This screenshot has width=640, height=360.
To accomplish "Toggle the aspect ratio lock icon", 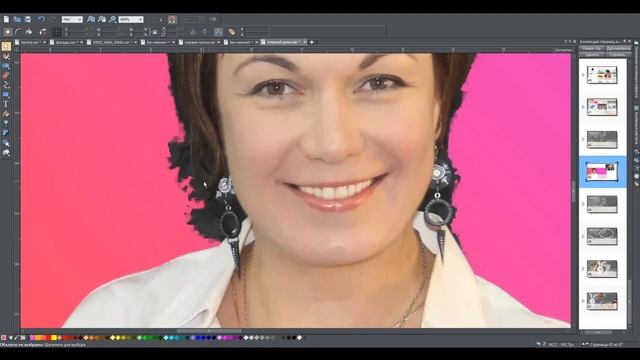I will coord(154,32).
